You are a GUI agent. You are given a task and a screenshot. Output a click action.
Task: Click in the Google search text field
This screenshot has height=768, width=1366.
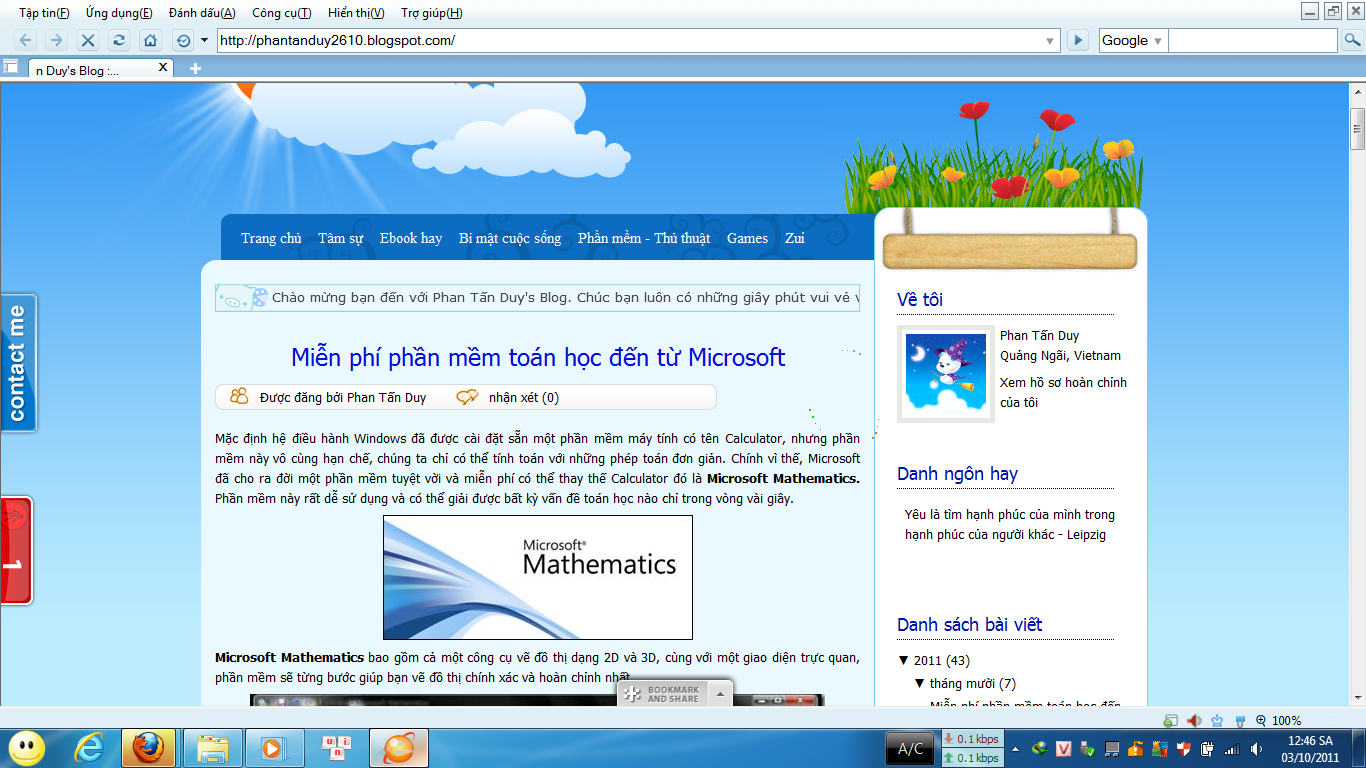1252,40
